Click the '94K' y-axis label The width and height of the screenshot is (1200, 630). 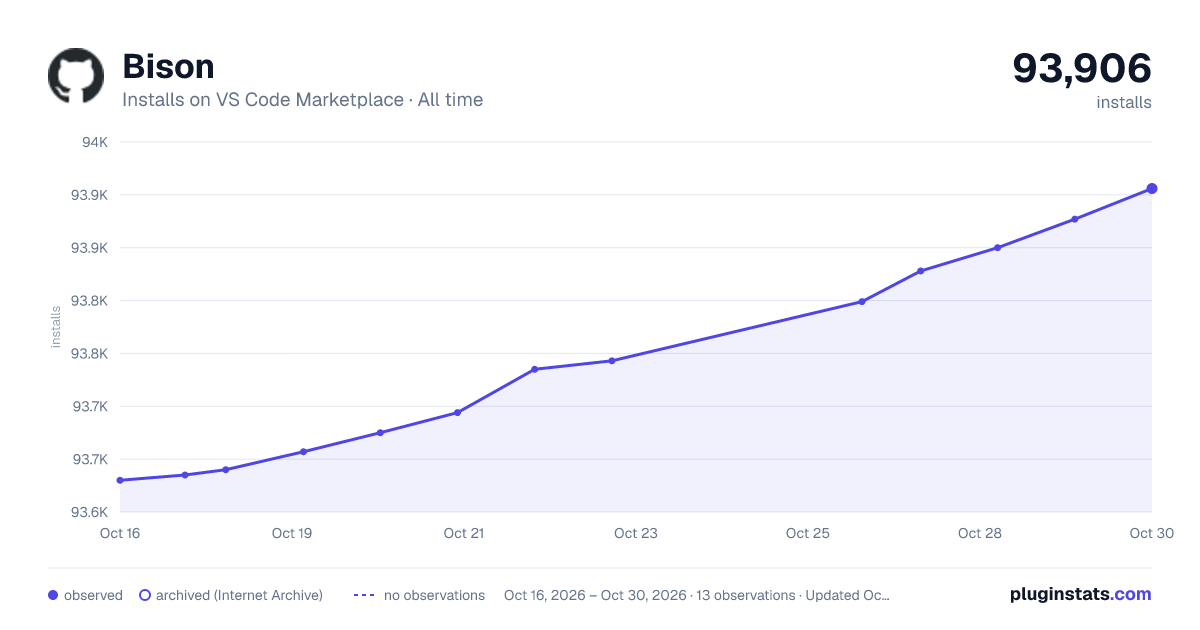[x=95, y=142]
